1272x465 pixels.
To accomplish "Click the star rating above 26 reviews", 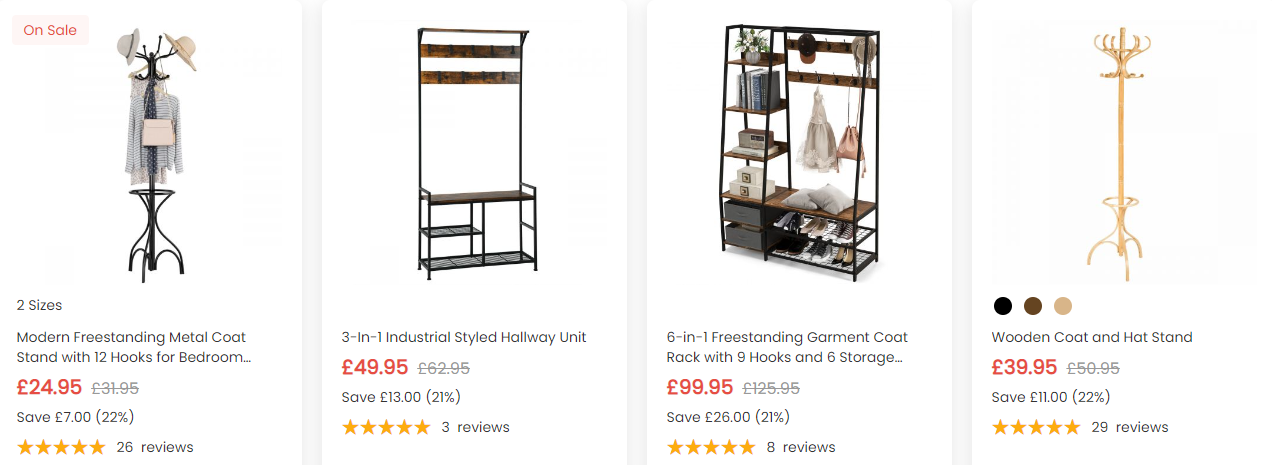I will click(x=61, y=447).
